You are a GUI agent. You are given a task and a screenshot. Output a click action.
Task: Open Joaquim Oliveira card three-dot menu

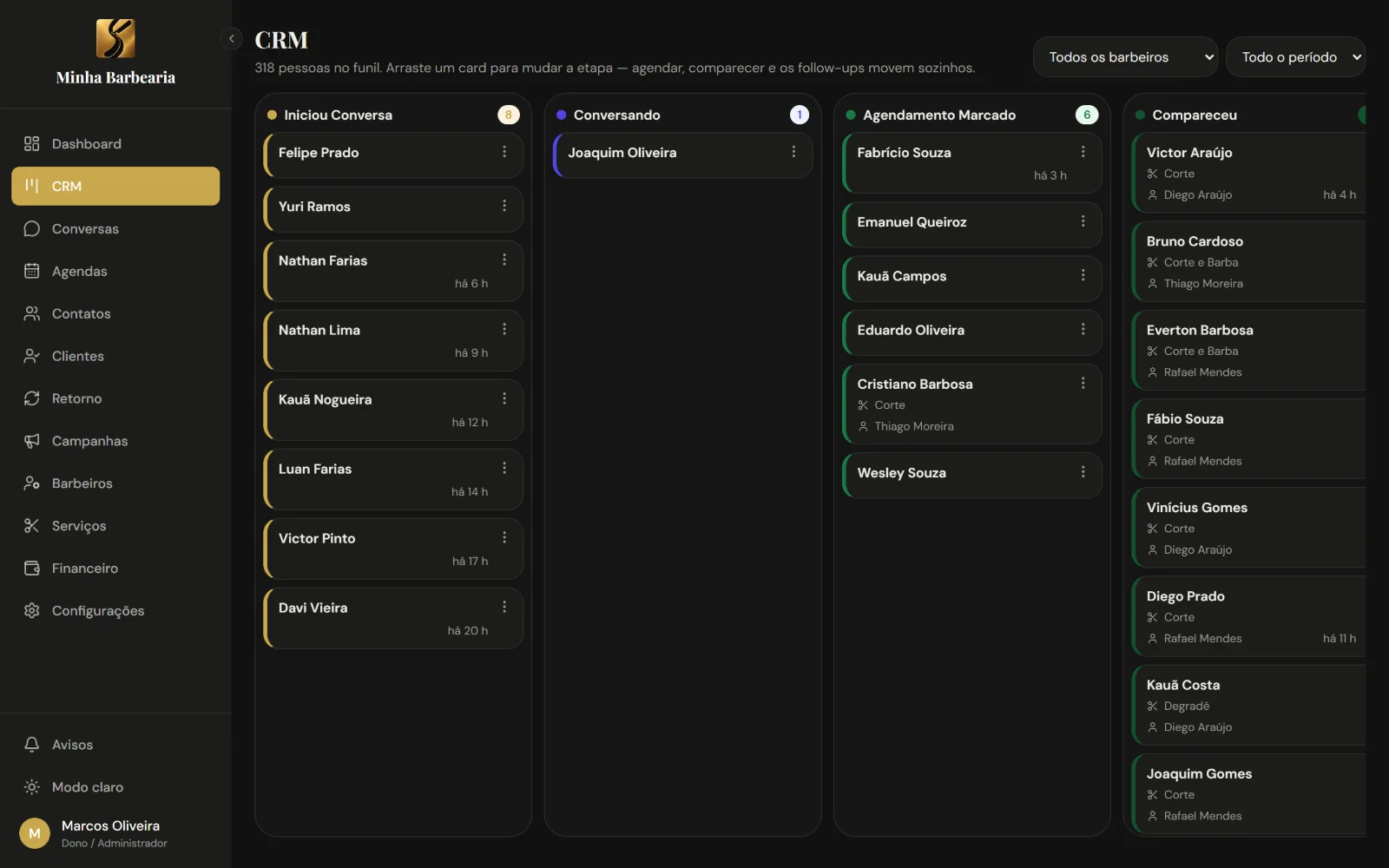pos(793,152)
